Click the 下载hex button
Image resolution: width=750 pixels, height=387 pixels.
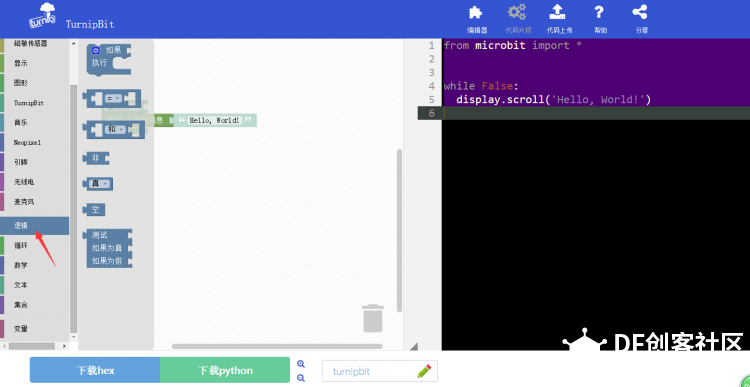(x=95, y=370)
